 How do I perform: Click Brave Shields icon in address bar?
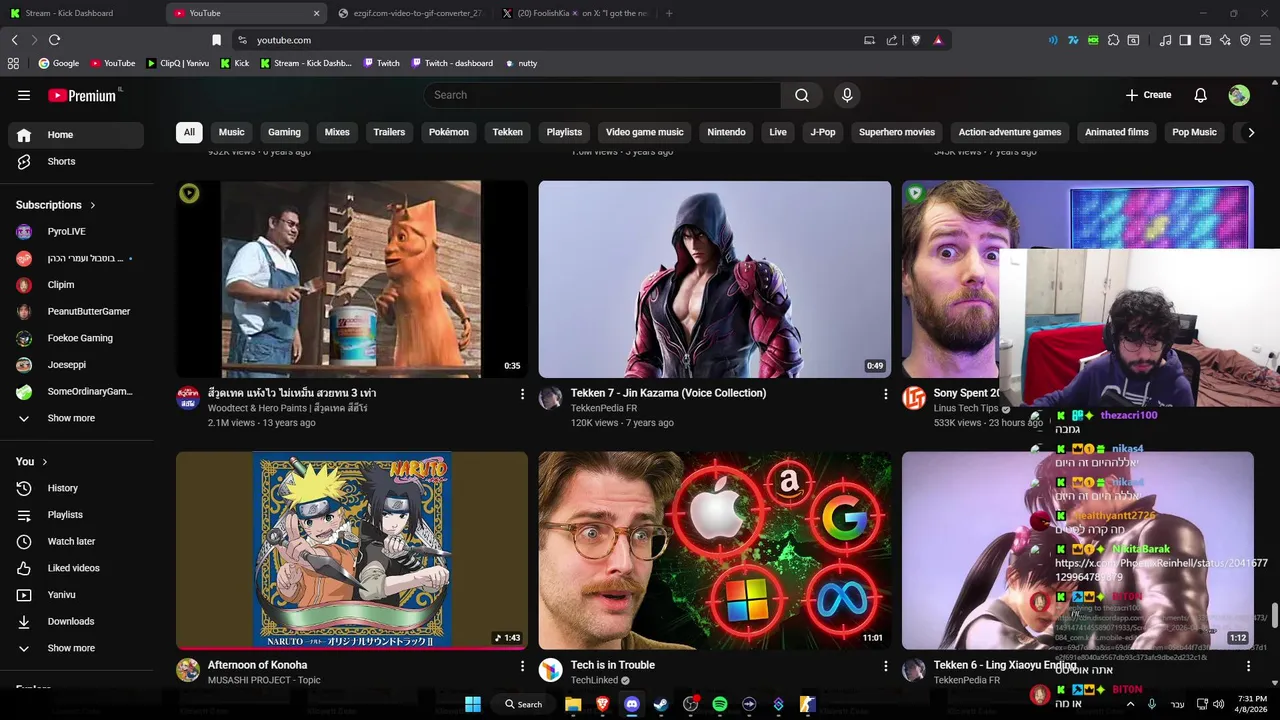coord(915,40)
